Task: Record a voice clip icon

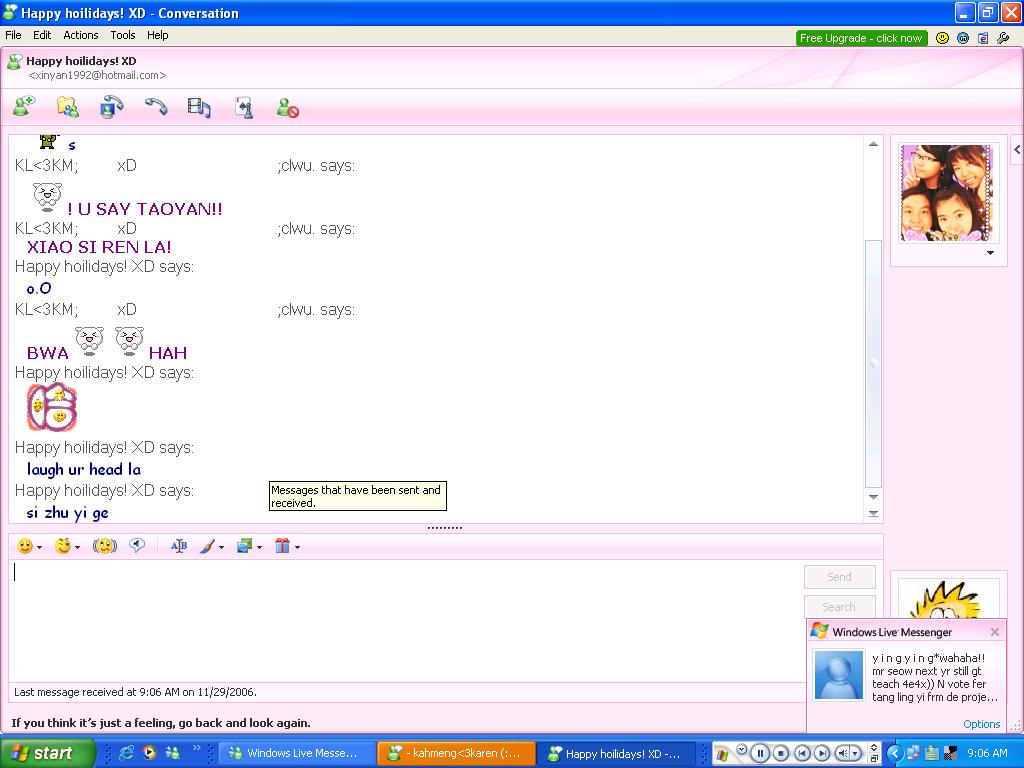Action: point(136,545)
